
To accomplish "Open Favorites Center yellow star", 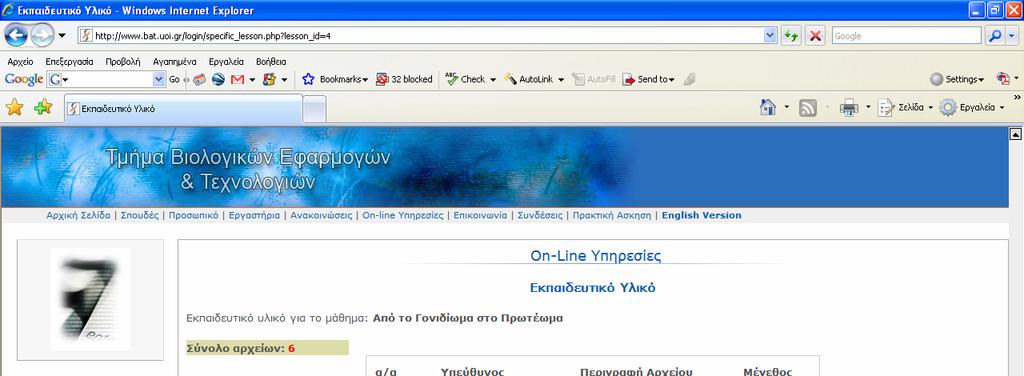I will tap(14, 107).
